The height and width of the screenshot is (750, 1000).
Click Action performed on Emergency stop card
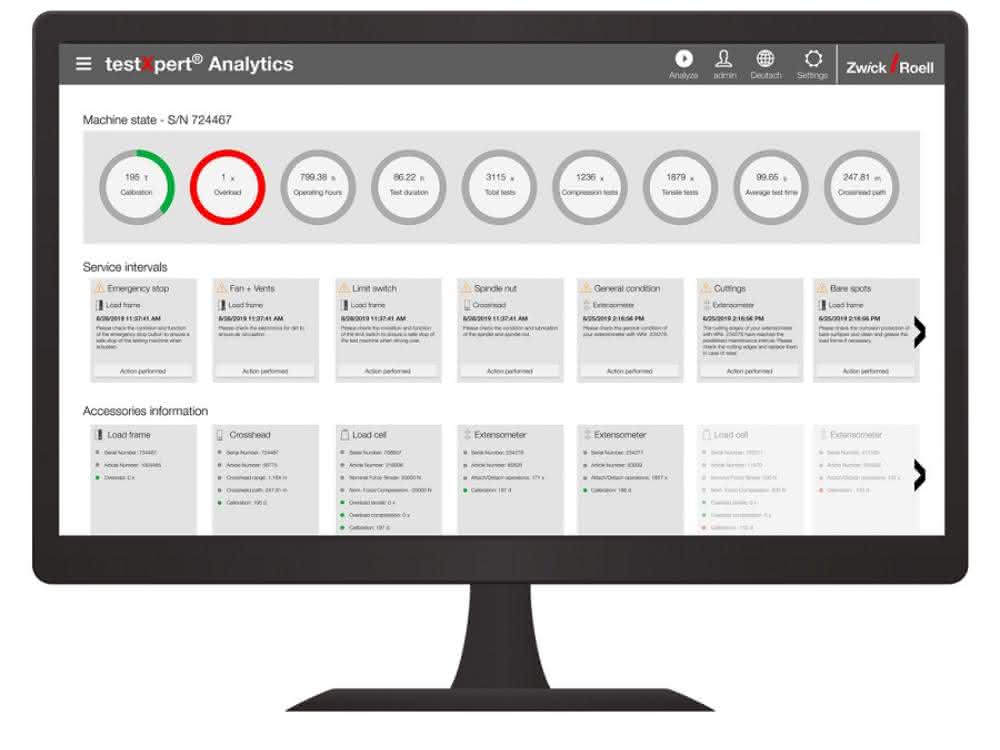click(143, 371)
